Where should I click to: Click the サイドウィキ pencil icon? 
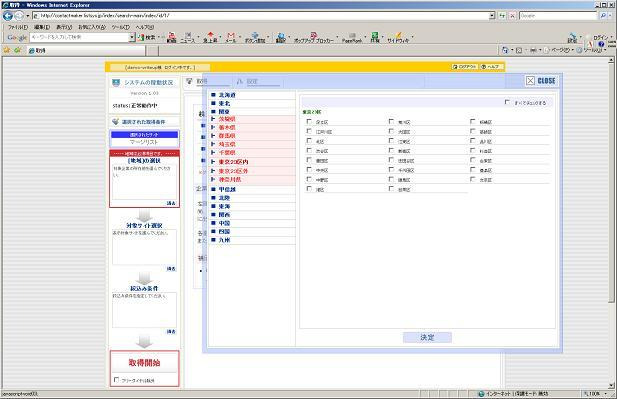point(398,38)
